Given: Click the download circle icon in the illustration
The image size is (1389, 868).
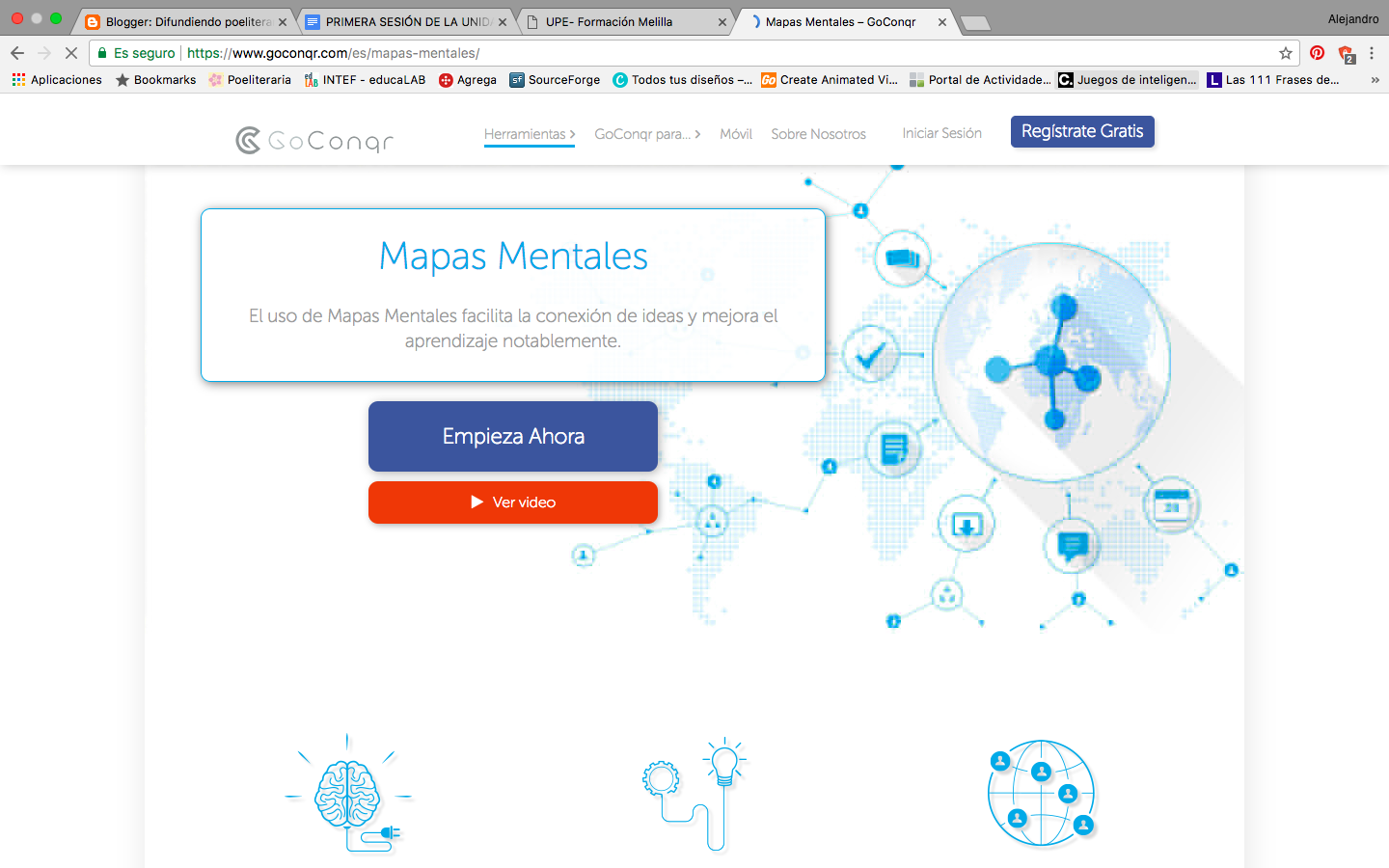Looking at the screenshot, I should [967, 526].
